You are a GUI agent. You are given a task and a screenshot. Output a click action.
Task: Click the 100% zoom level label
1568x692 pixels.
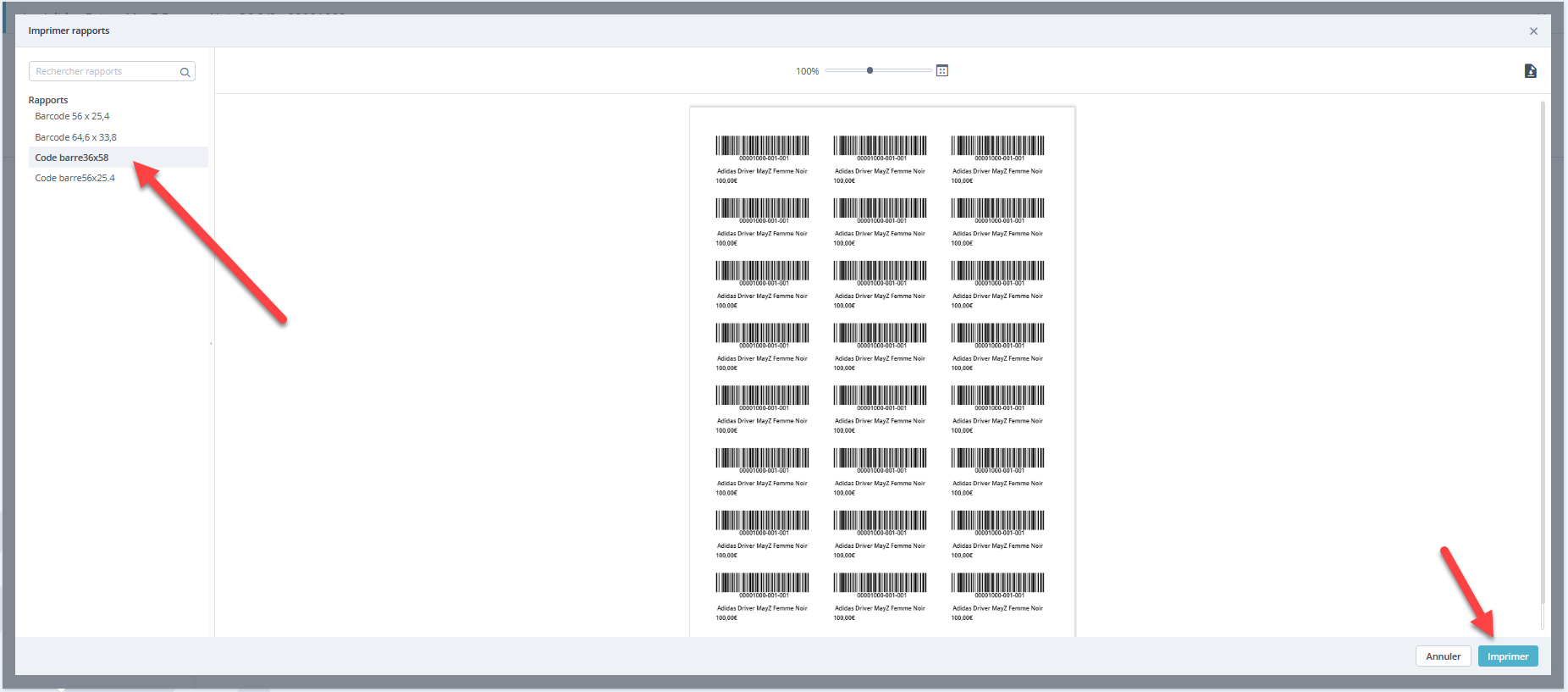[x=807, y=71]
